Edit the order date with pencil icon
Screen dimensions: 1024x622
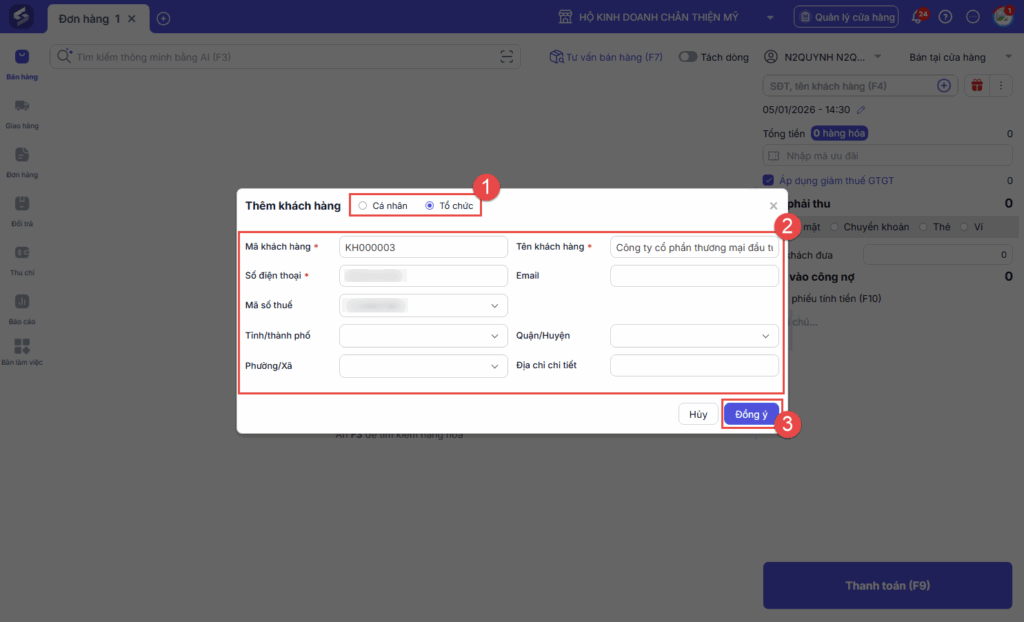pos(861,110)
